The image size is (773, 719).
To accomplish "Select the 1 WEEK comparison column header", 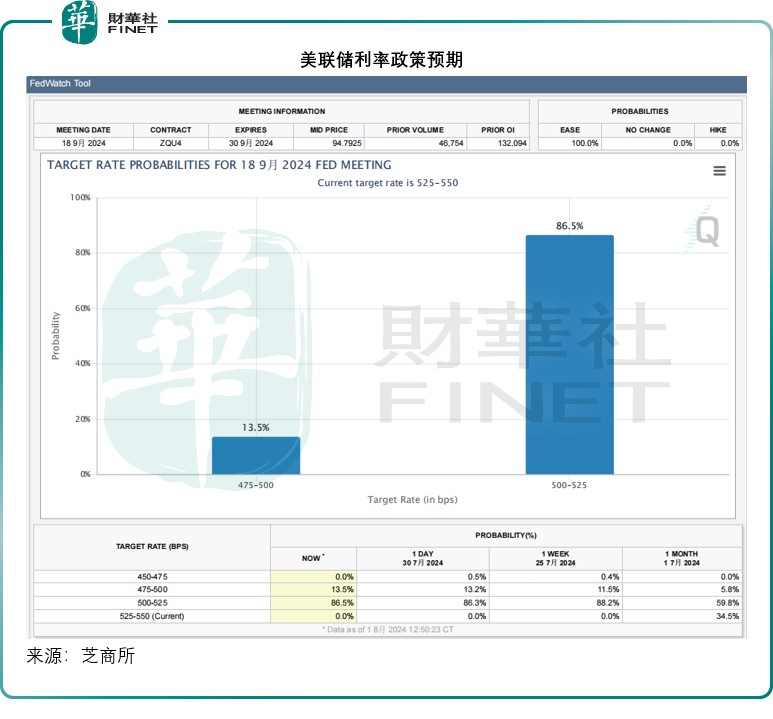I will point(556,558).
